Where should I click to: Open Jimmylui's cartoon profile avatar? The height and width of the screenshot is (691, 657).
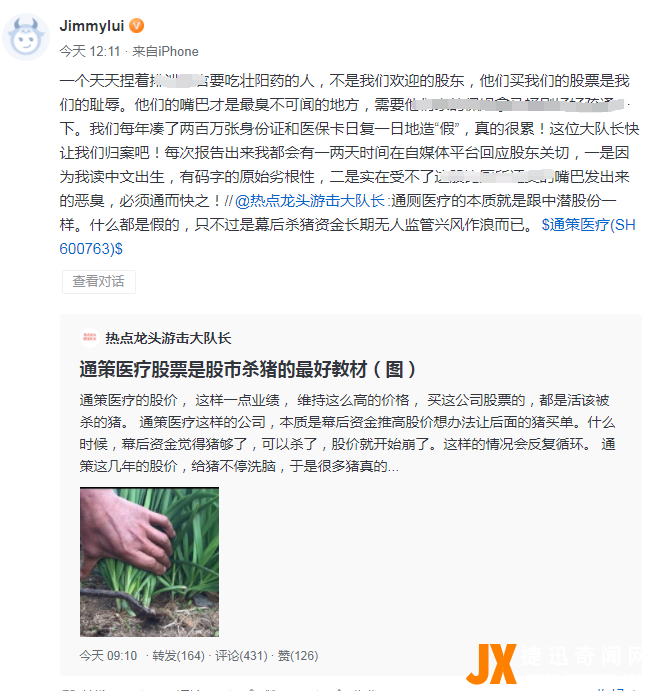click(x=26, y=37)
